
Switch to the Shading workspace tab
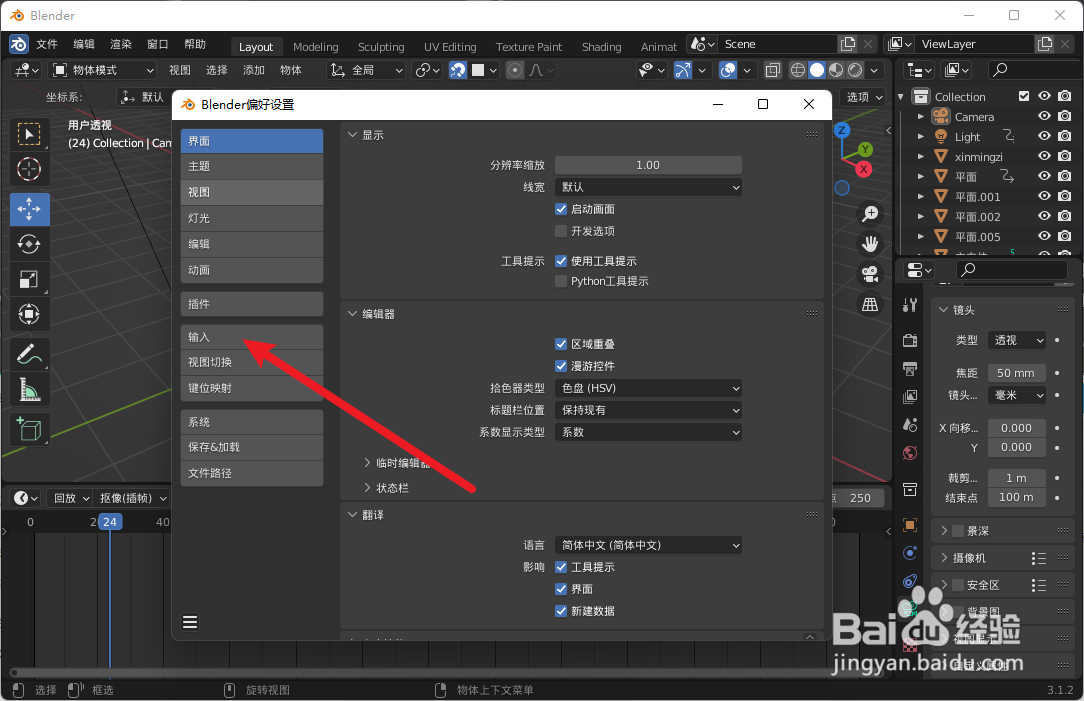pos(601,46)
